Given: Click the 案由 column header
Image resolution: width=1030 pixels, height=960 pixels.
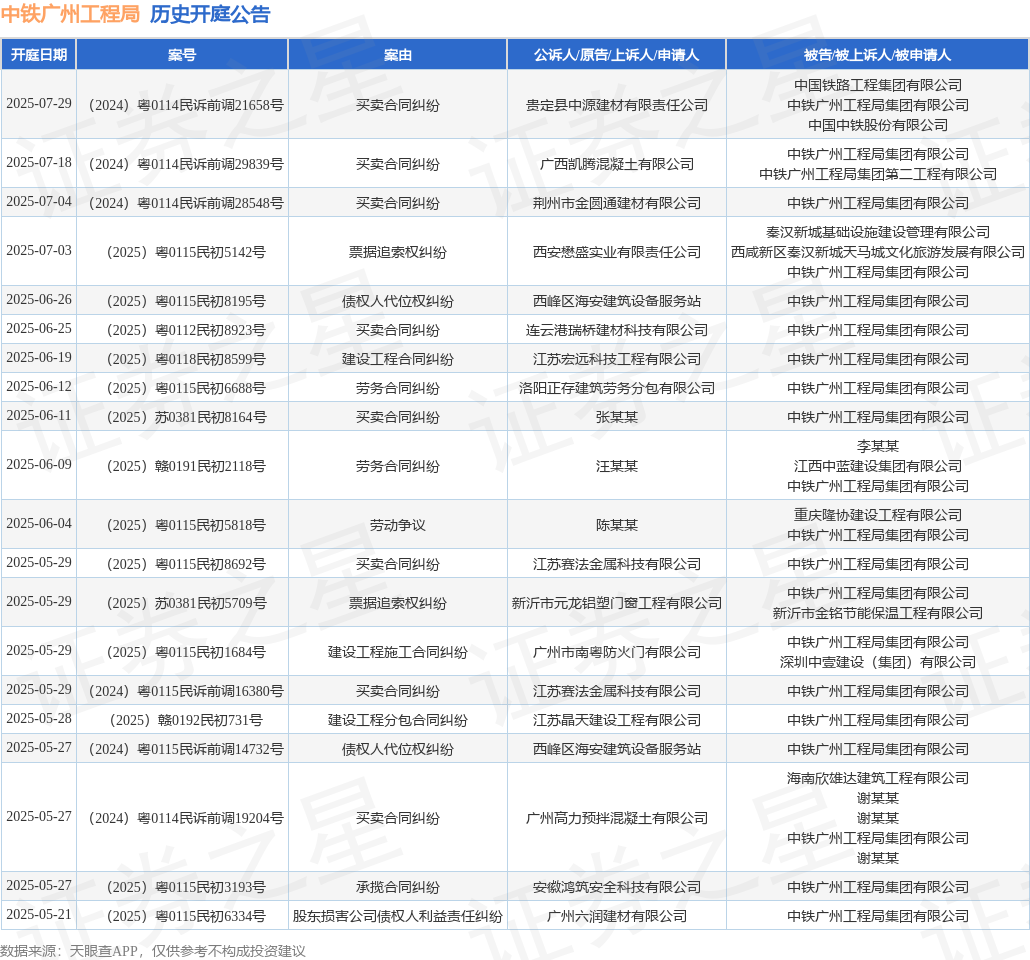Looking at the screenshot, I should tap(397, 55).
